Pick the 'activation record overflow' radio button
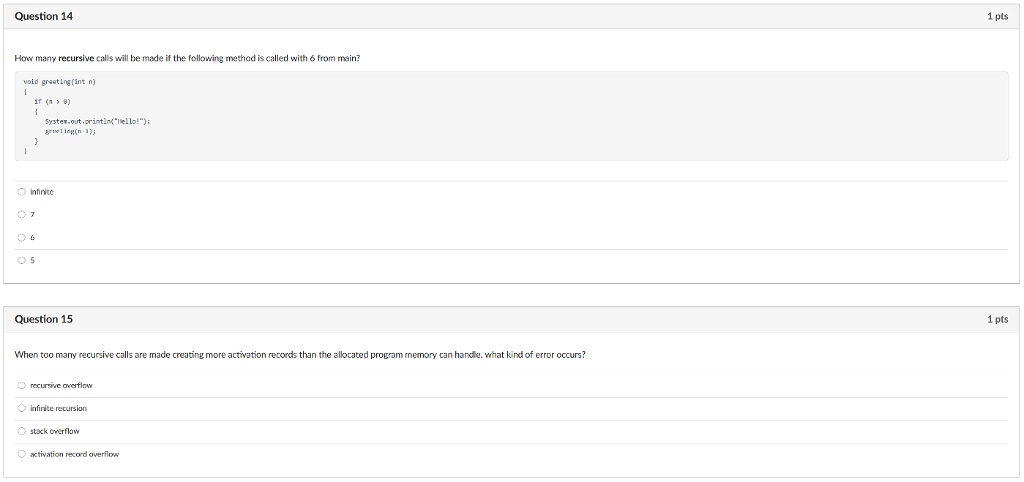Viewport: 1024px width, 482px height. pyautogui.click(x=21, y=454)
